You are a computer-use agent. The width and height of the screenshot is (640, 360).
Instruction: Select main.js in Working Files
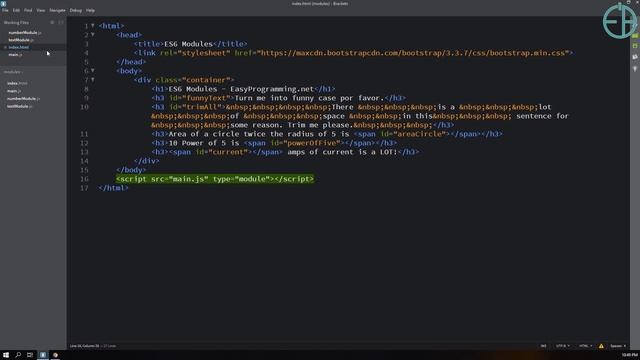click(x=15, y=55)
